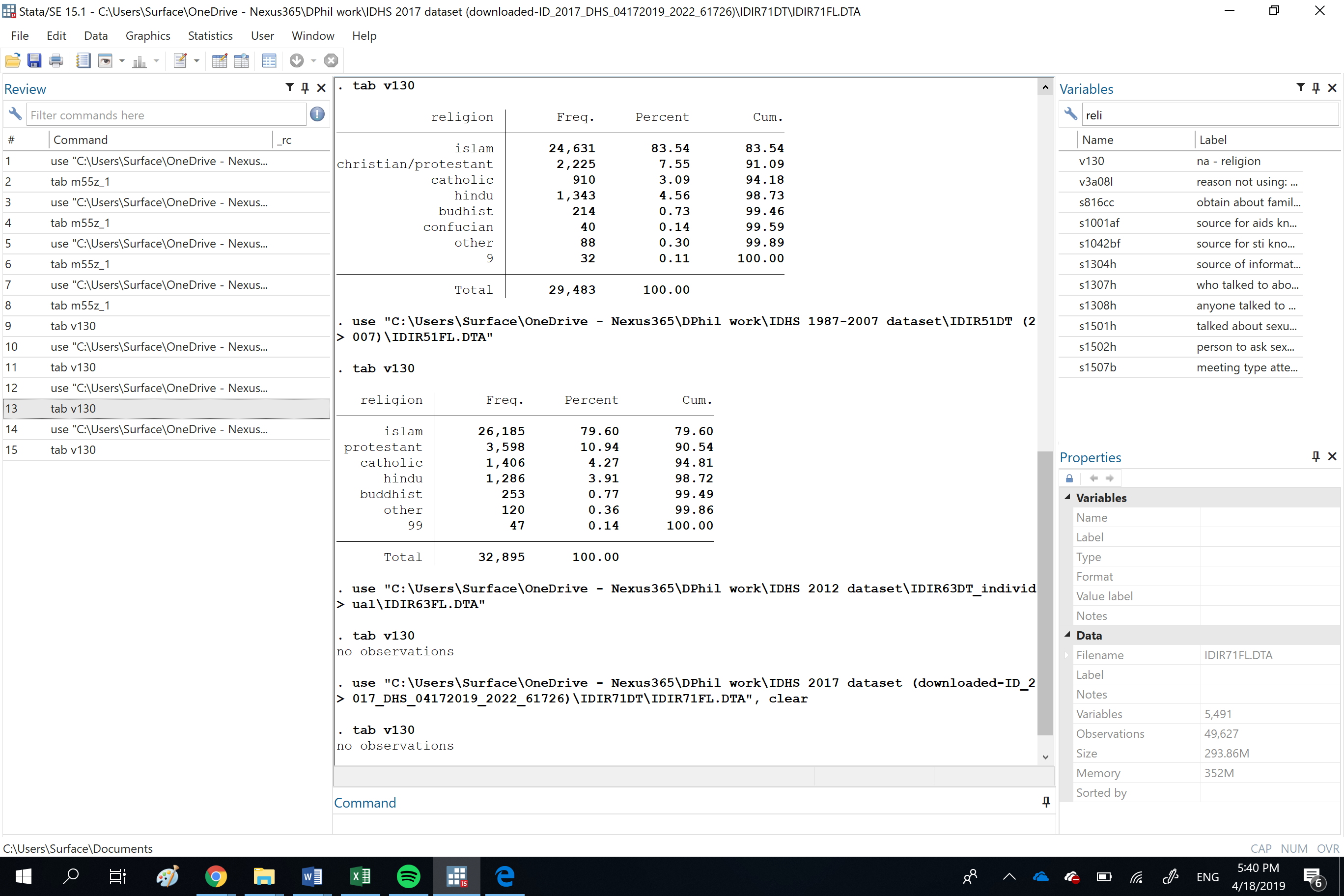Click the Save floppy disk icon
The width and height of the screenshot is (1344, 896).
point(34,60)
